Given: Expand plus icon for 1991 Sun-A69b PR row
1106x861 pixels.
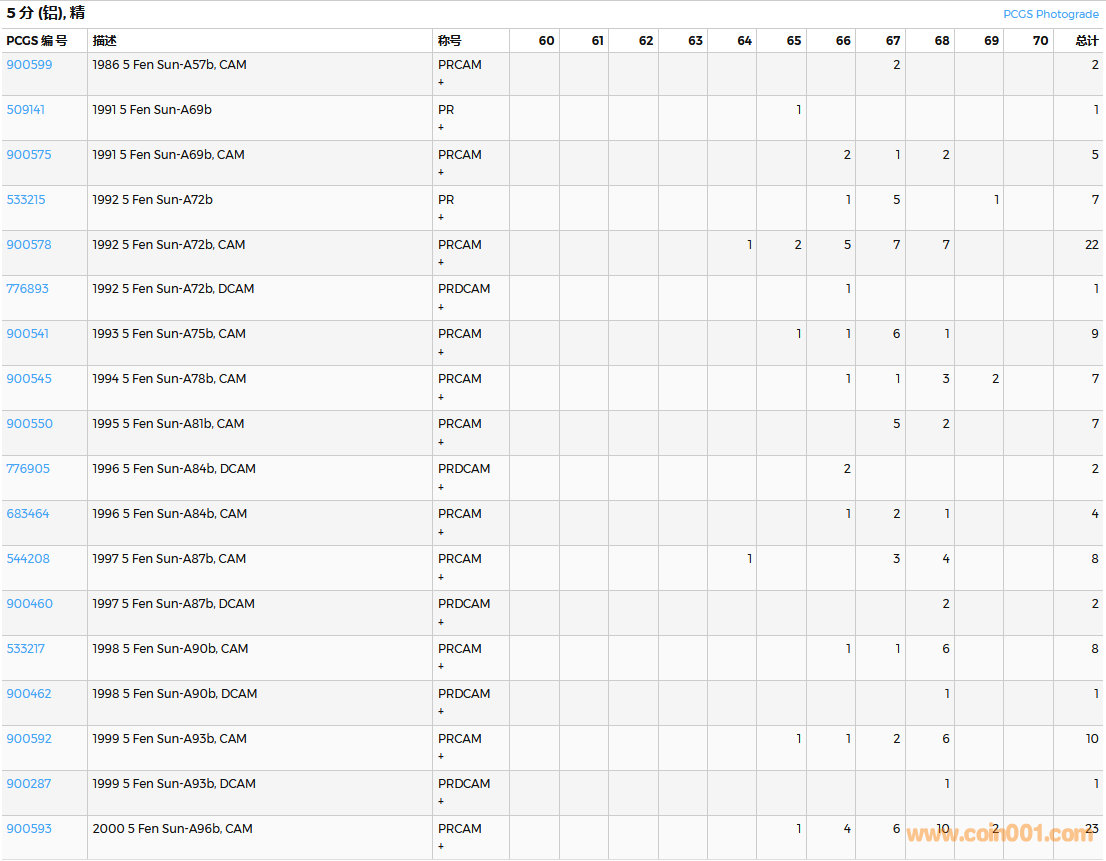Looking at the screenshot, I should coord(441,127).
